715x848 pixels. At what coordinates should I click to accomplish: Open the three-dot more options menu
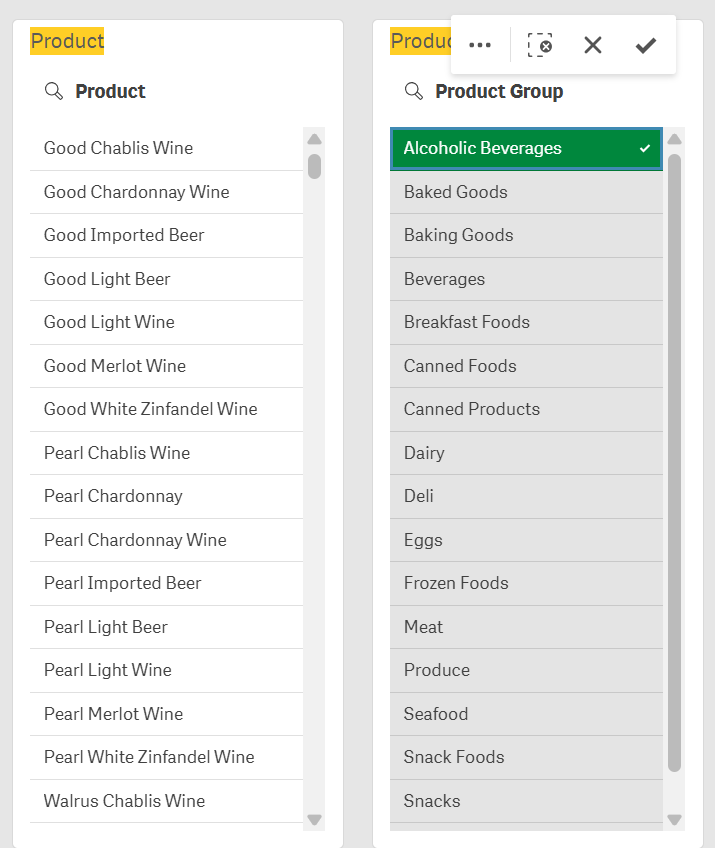[480, 45]
